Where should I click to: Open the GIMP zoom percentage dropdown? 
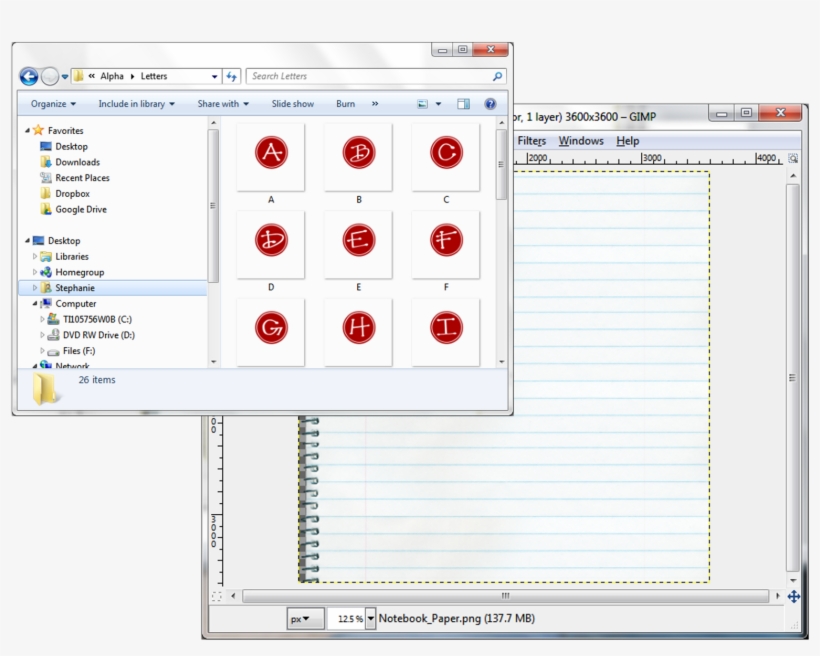click(371, 619)
